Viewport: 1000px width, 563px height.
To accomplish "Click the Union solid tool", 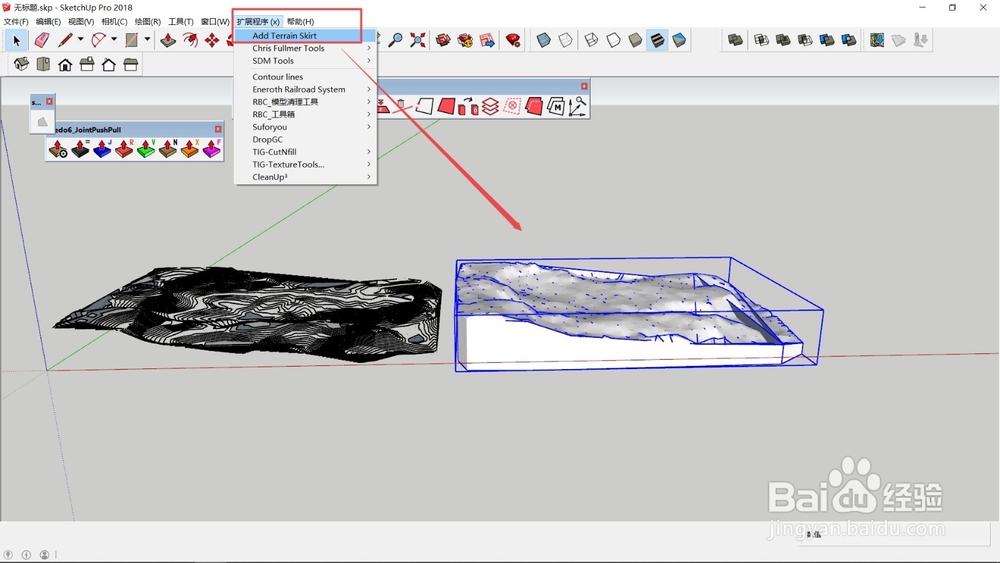I will point(783,40).
